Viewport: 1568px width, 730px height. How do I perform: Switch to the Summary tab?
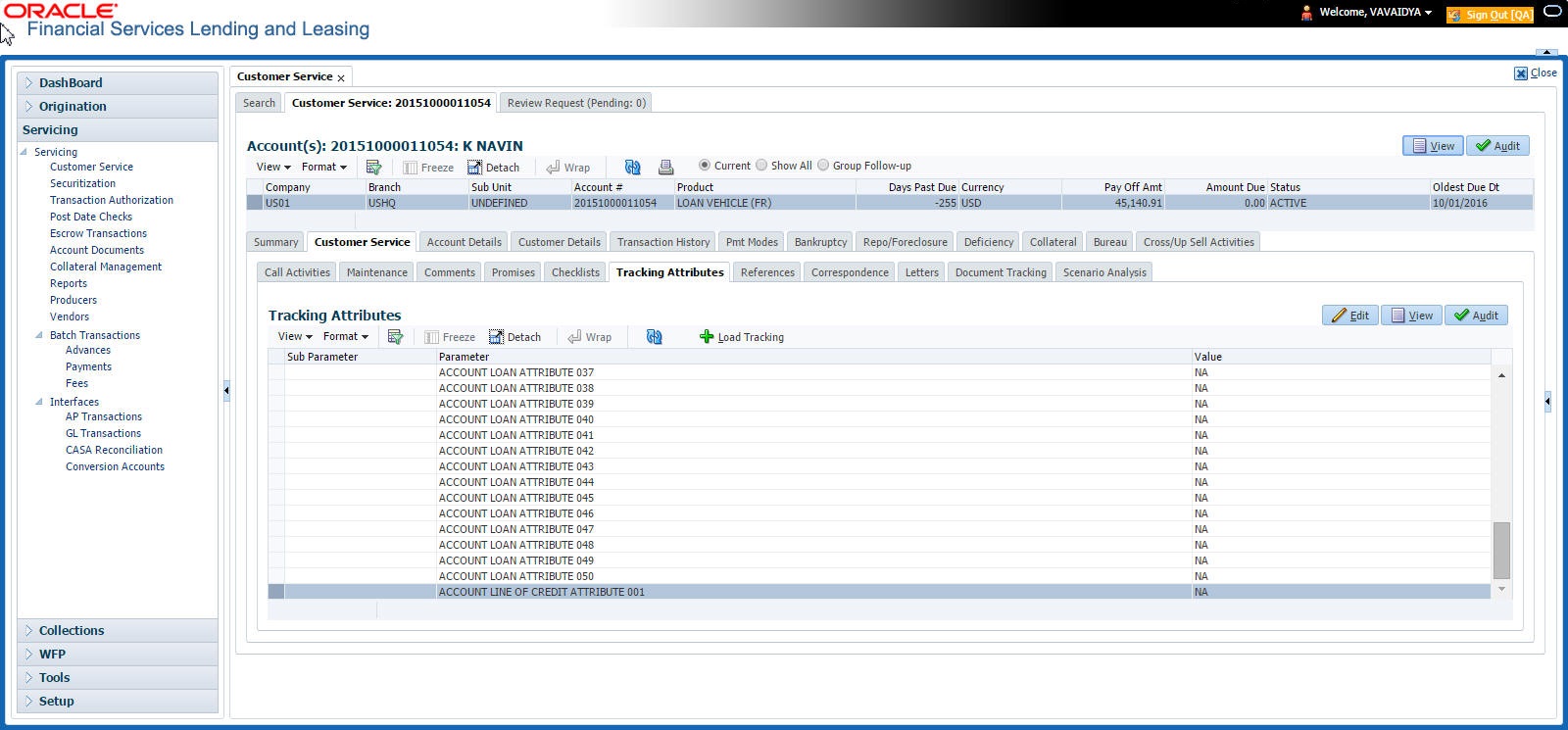(276, 242)
